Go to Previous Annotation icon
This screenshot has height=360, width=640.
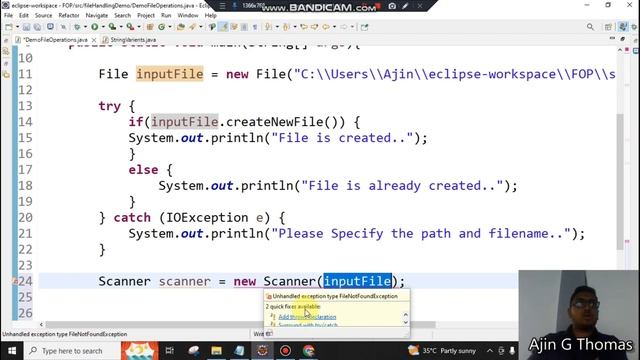[x=286, y=27]
